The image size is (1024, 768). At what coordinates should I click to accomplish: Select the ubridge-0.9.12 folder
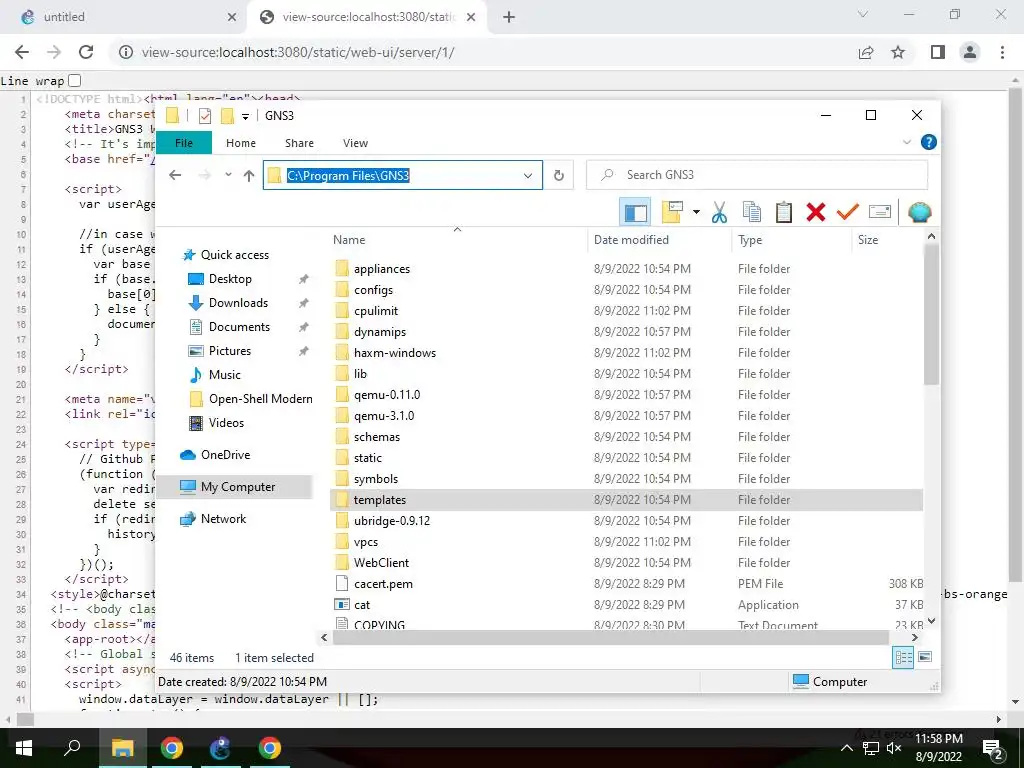point(392,521)
